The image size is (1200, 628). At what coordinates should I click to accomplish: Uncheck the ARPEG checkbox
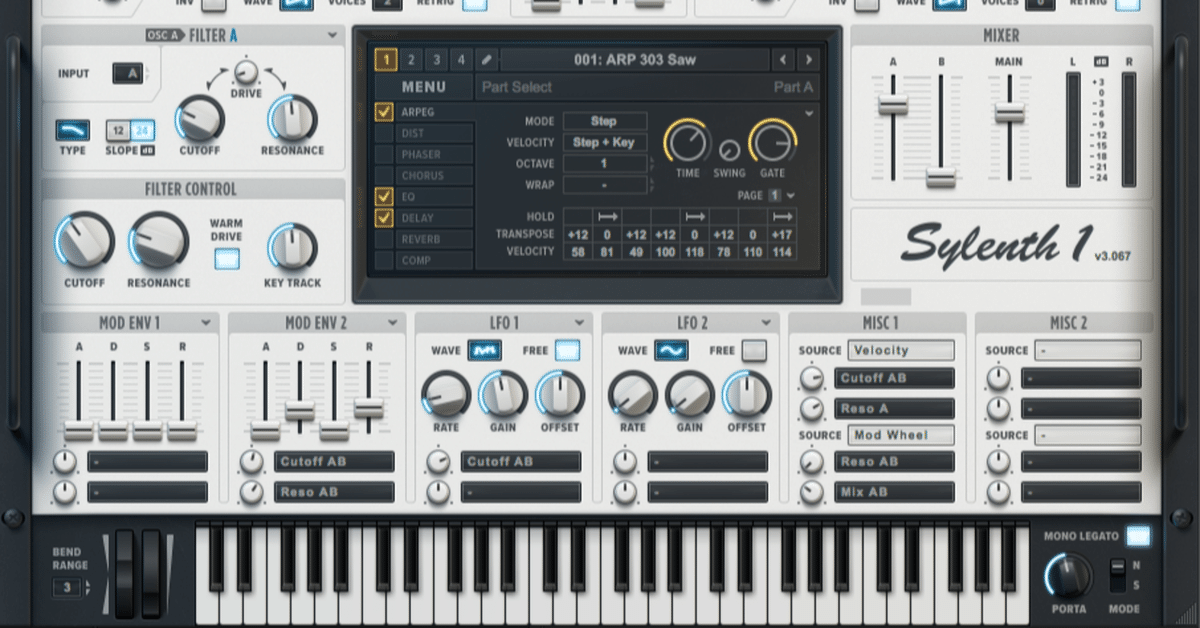pos(384,112)
